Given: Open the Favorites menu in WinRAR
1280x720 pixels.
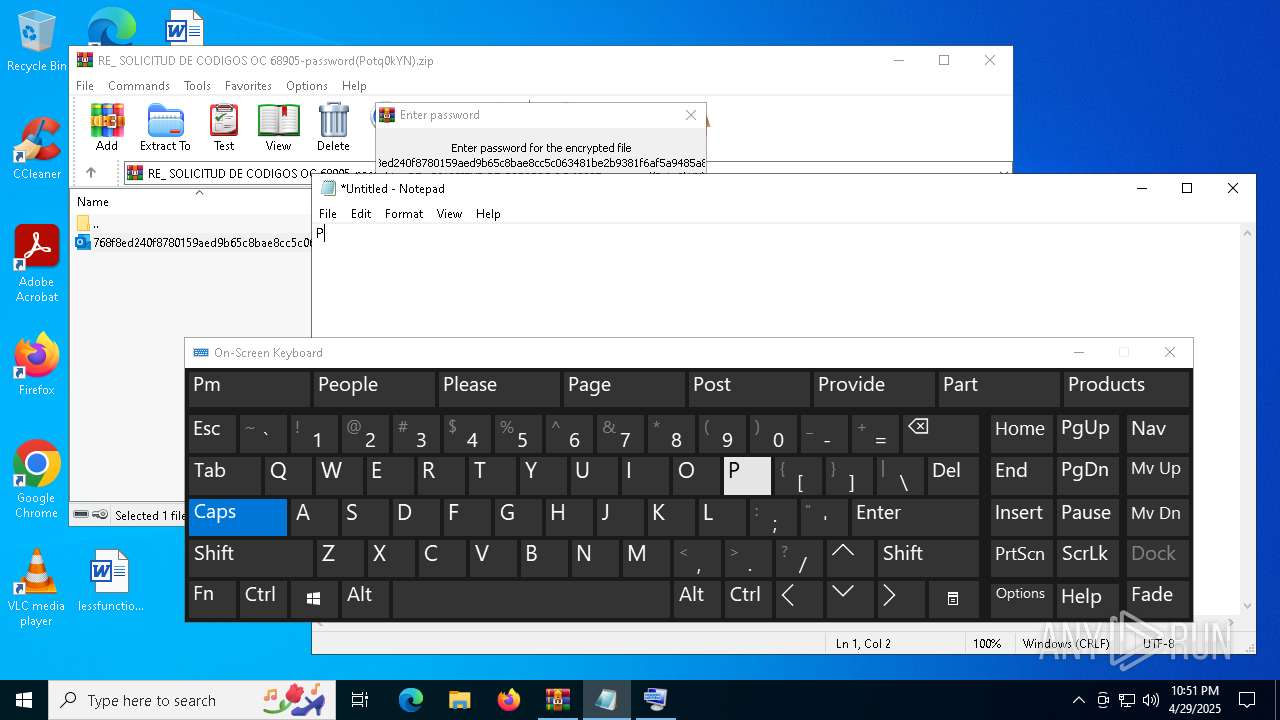Looking at the screenshot, I should pyautogui.click(x=248, y=86).
